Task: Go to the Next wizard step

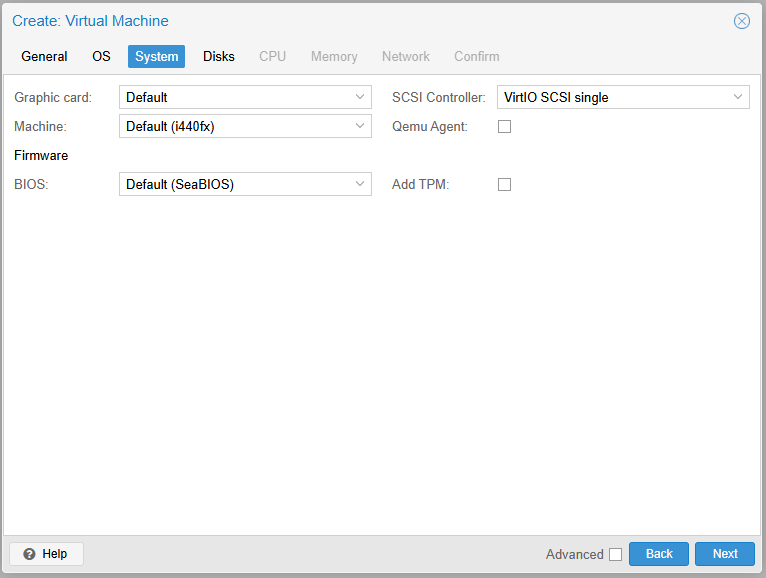Action: tap(724, 554)
